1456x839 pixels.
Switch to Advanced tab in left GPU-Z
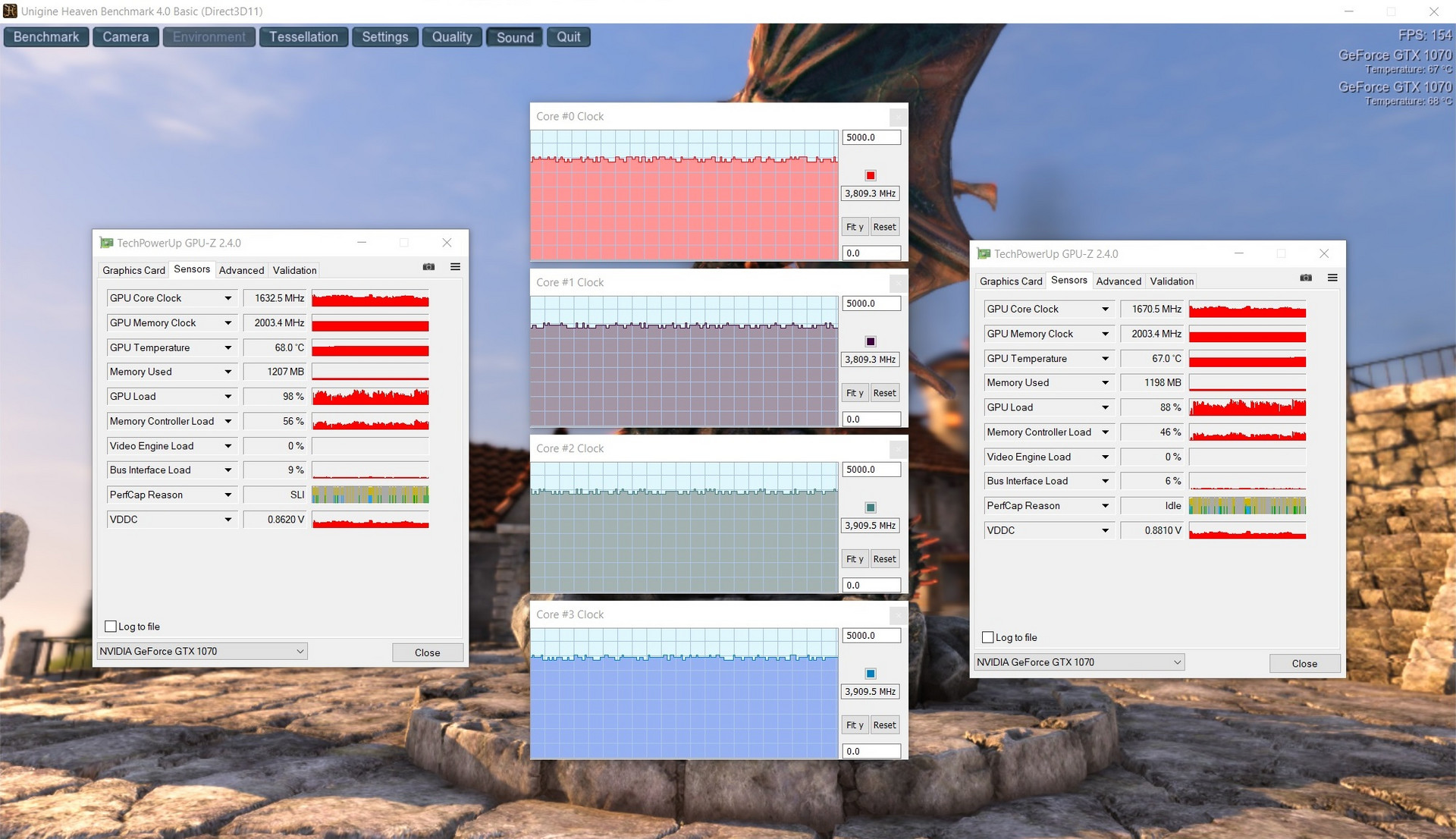(241, 270)
